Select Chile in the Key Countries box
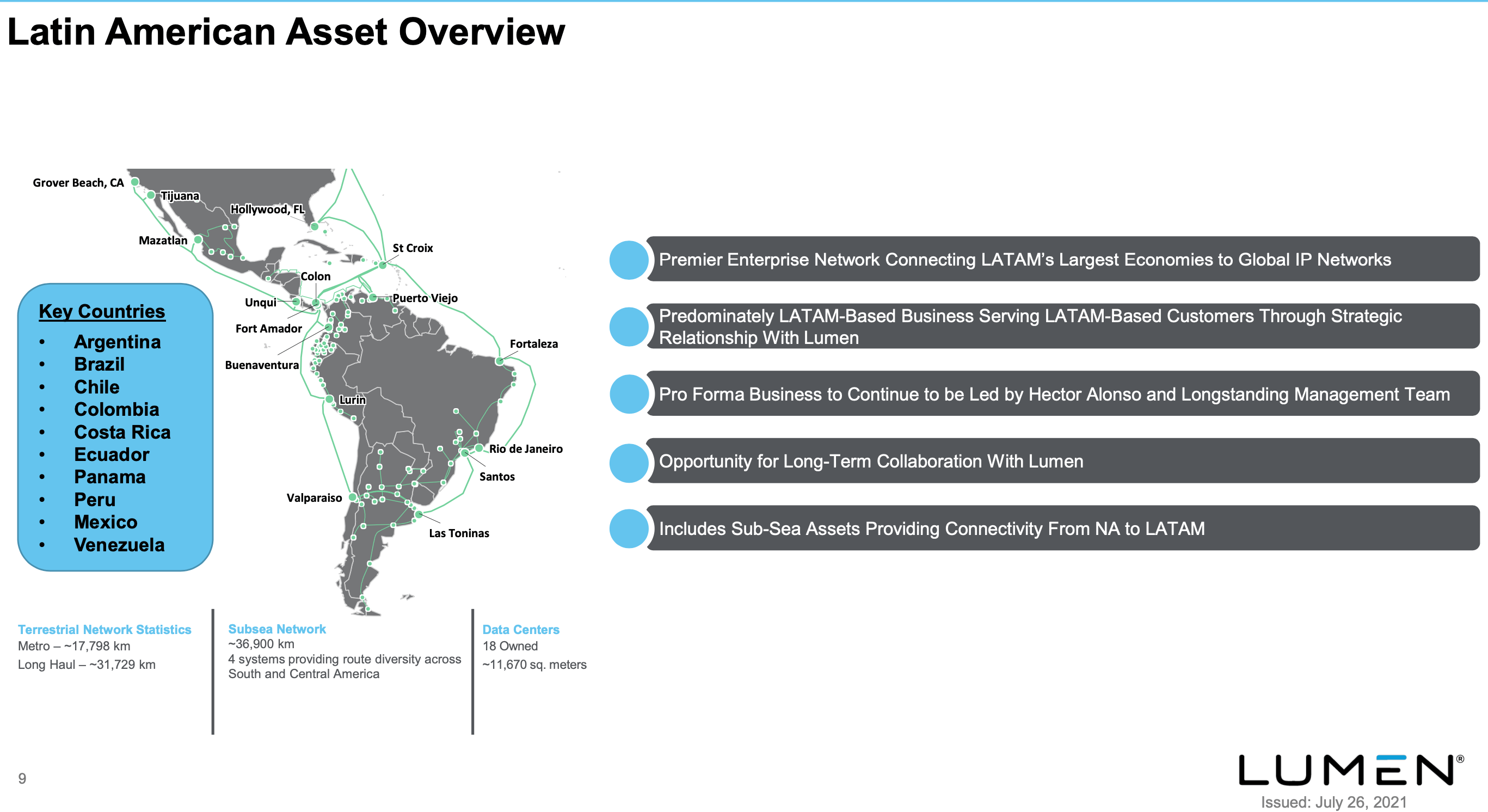 click(x=96, y=387)
